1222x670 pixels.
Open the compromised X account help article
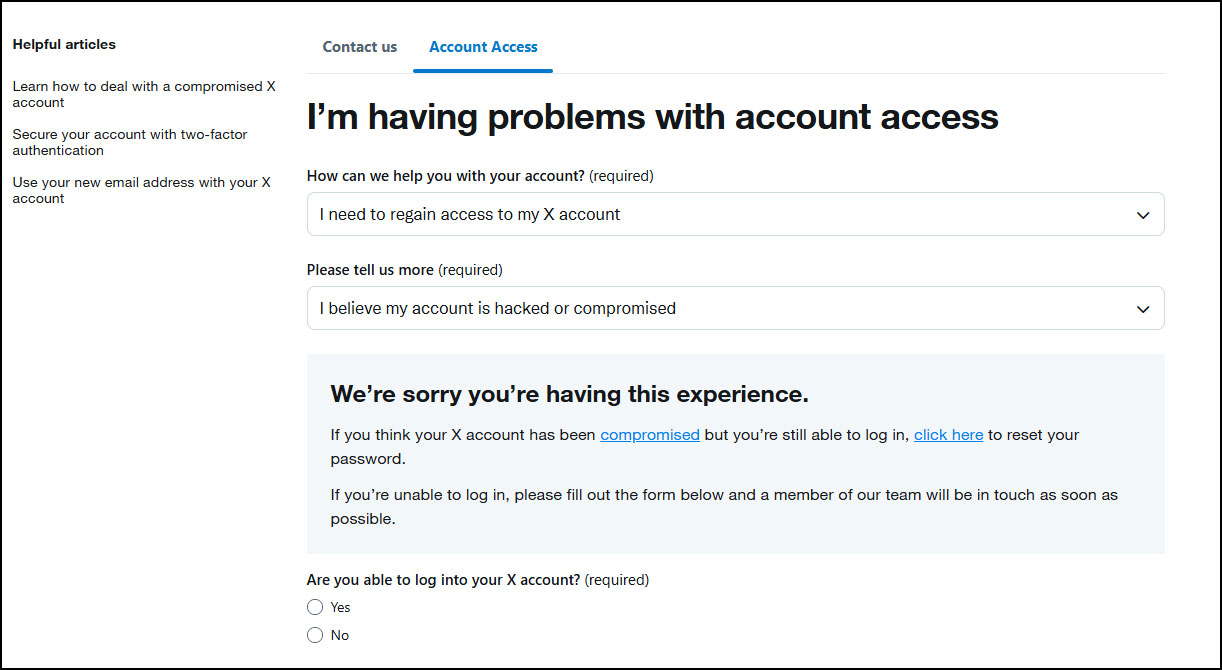click(x=143, y=94)
